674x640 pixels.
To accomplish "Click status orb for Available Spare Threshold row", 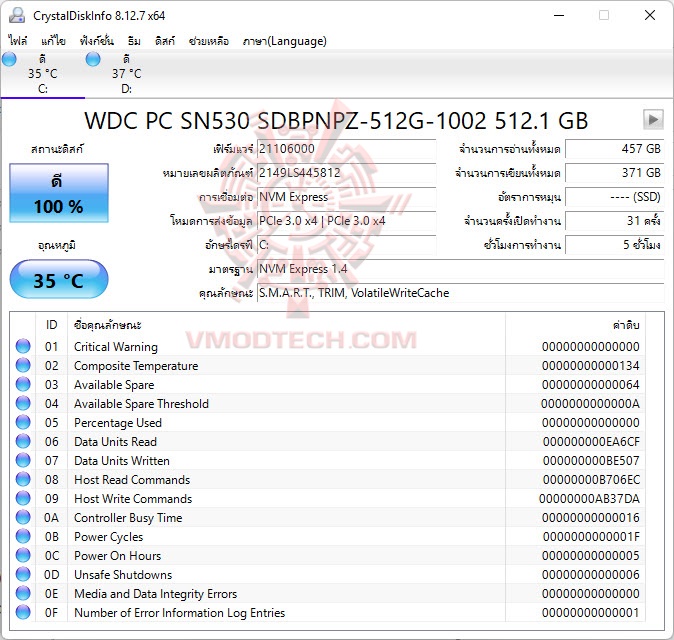I will coord(23,403).
